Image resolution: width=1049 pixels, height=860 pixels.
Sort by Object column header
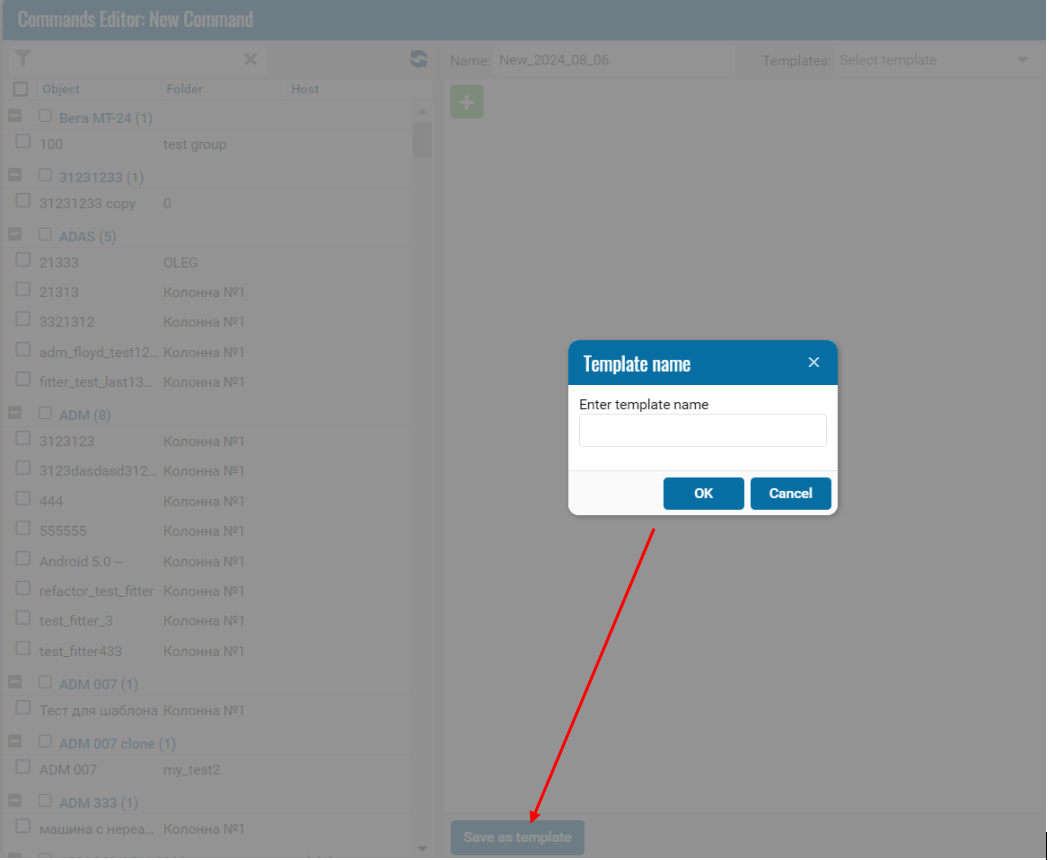click(x=61, y=89)
